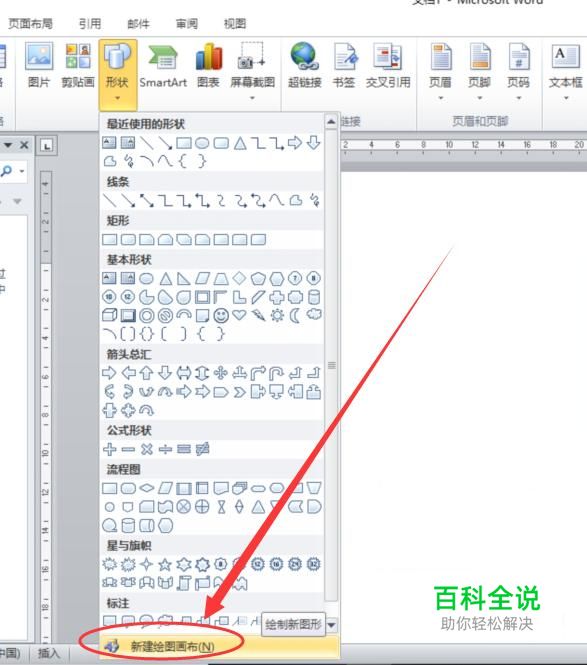The image size is (587, 665).
Task: Select the 5-Point Star shape
Action: tap(165, 564)
